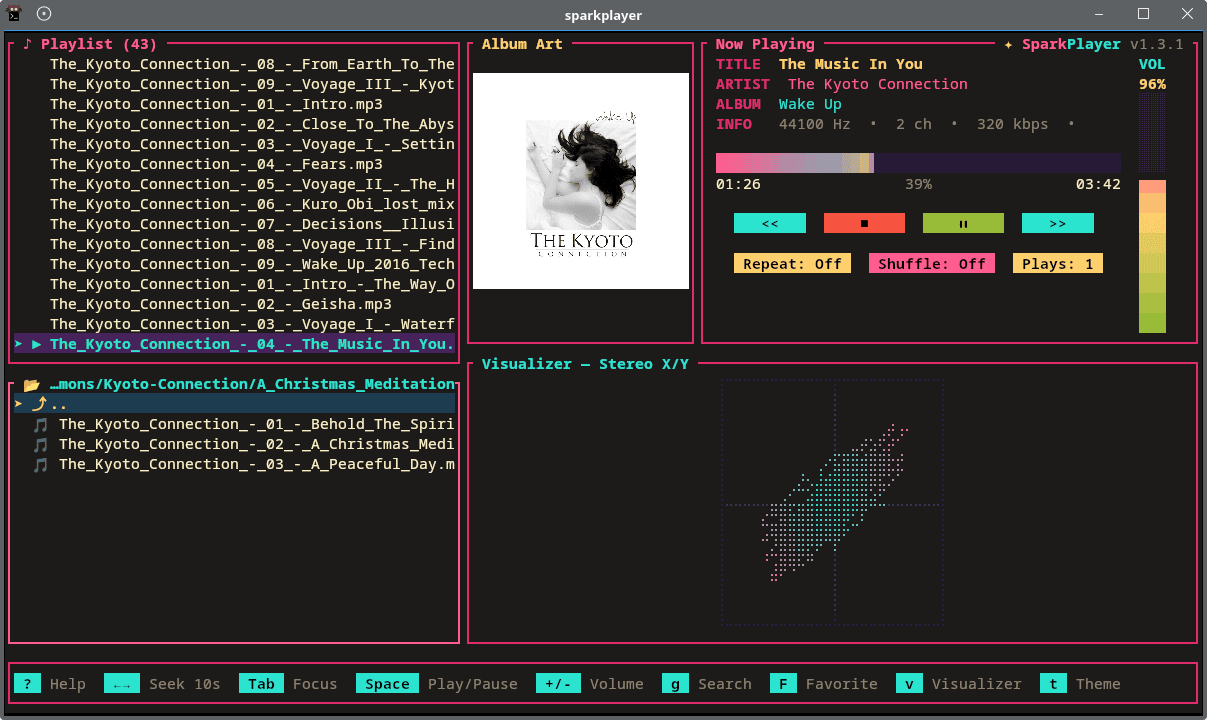The image size is (1207, 720).
Task: Click music note icon beside 01 Behold The Spirit
Action: pyautogui.click(x=40, y=424)
